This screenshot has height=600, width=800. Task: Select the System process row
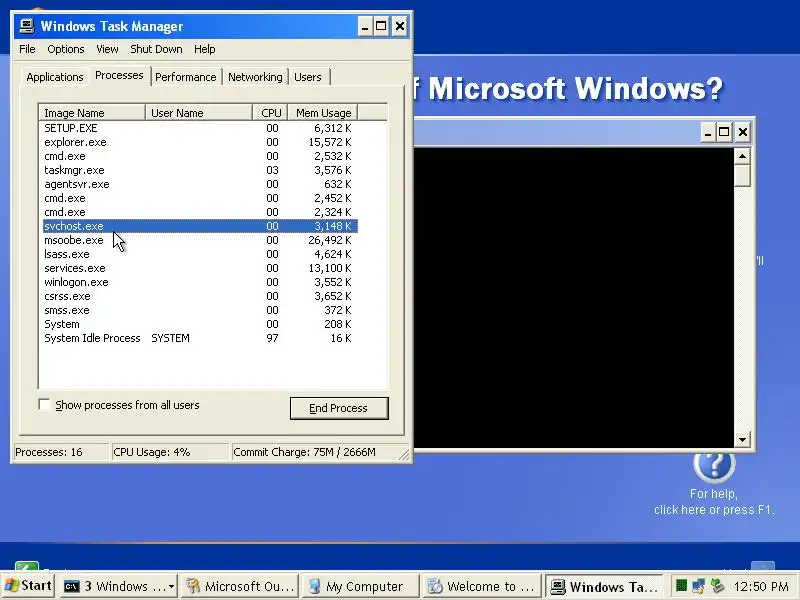tap(200, 324)
